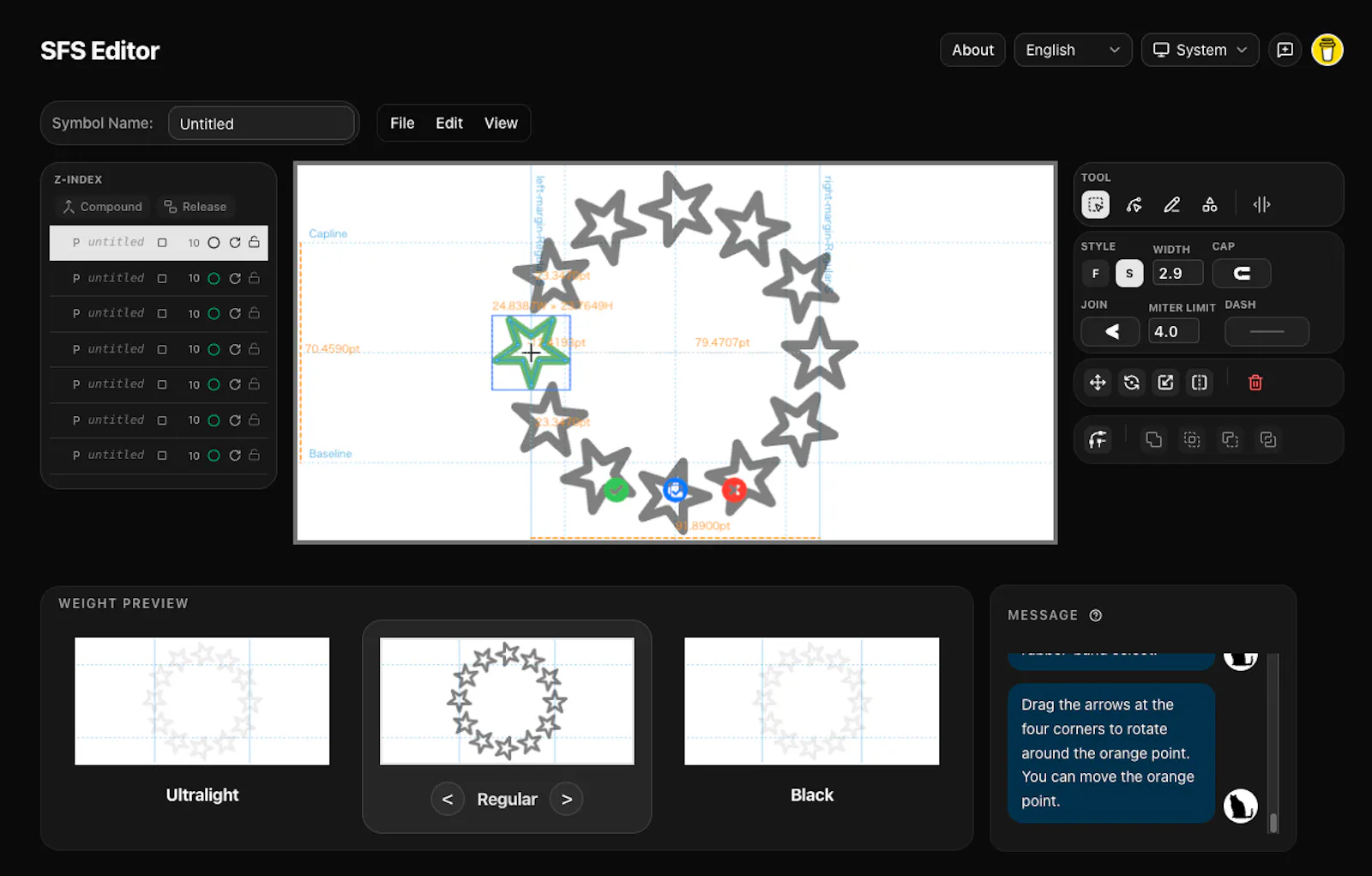Click the Symbol Name input field

pos(262,124)
